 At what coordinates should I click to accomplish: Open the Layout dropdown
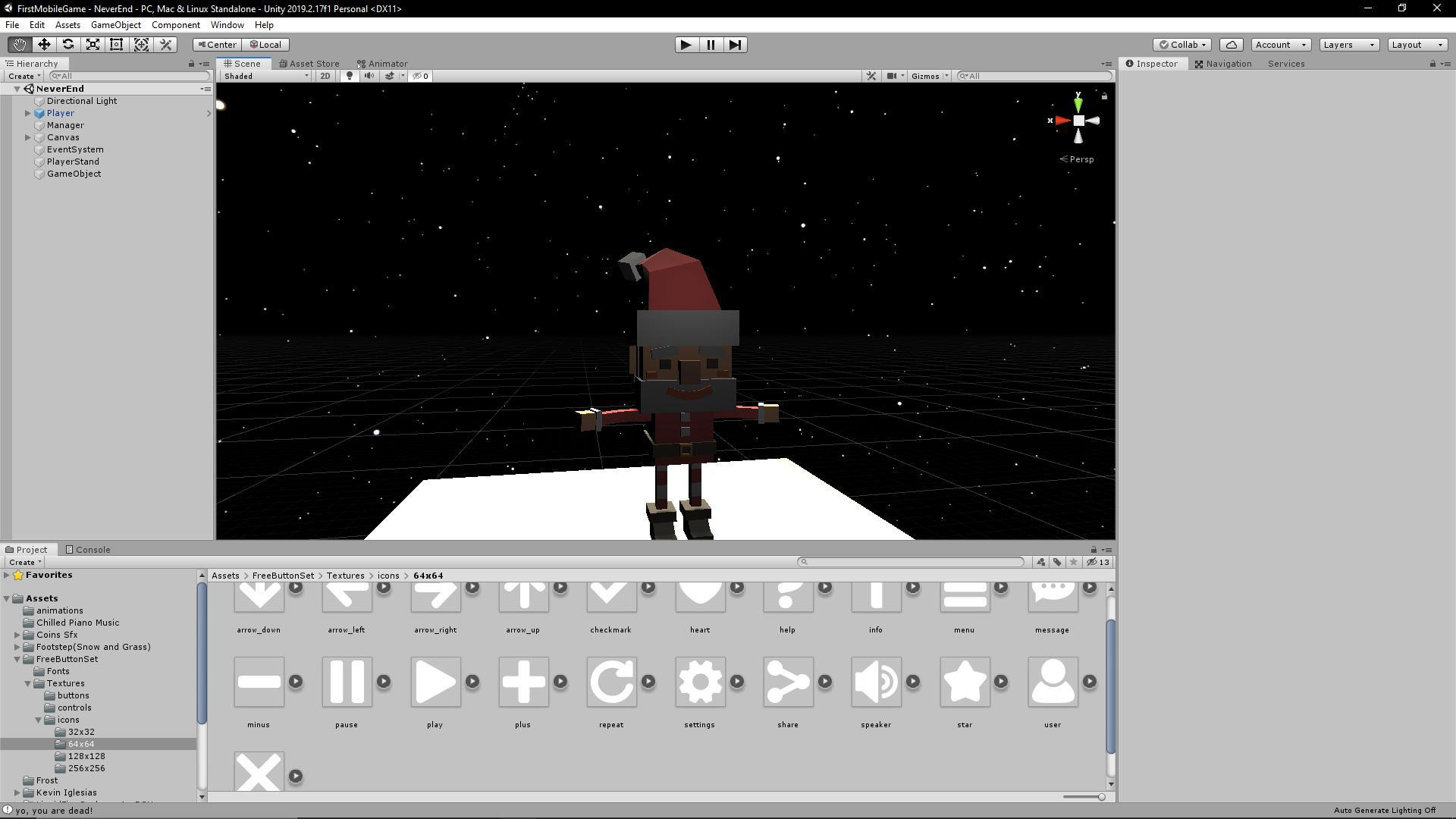point(1417,45)
